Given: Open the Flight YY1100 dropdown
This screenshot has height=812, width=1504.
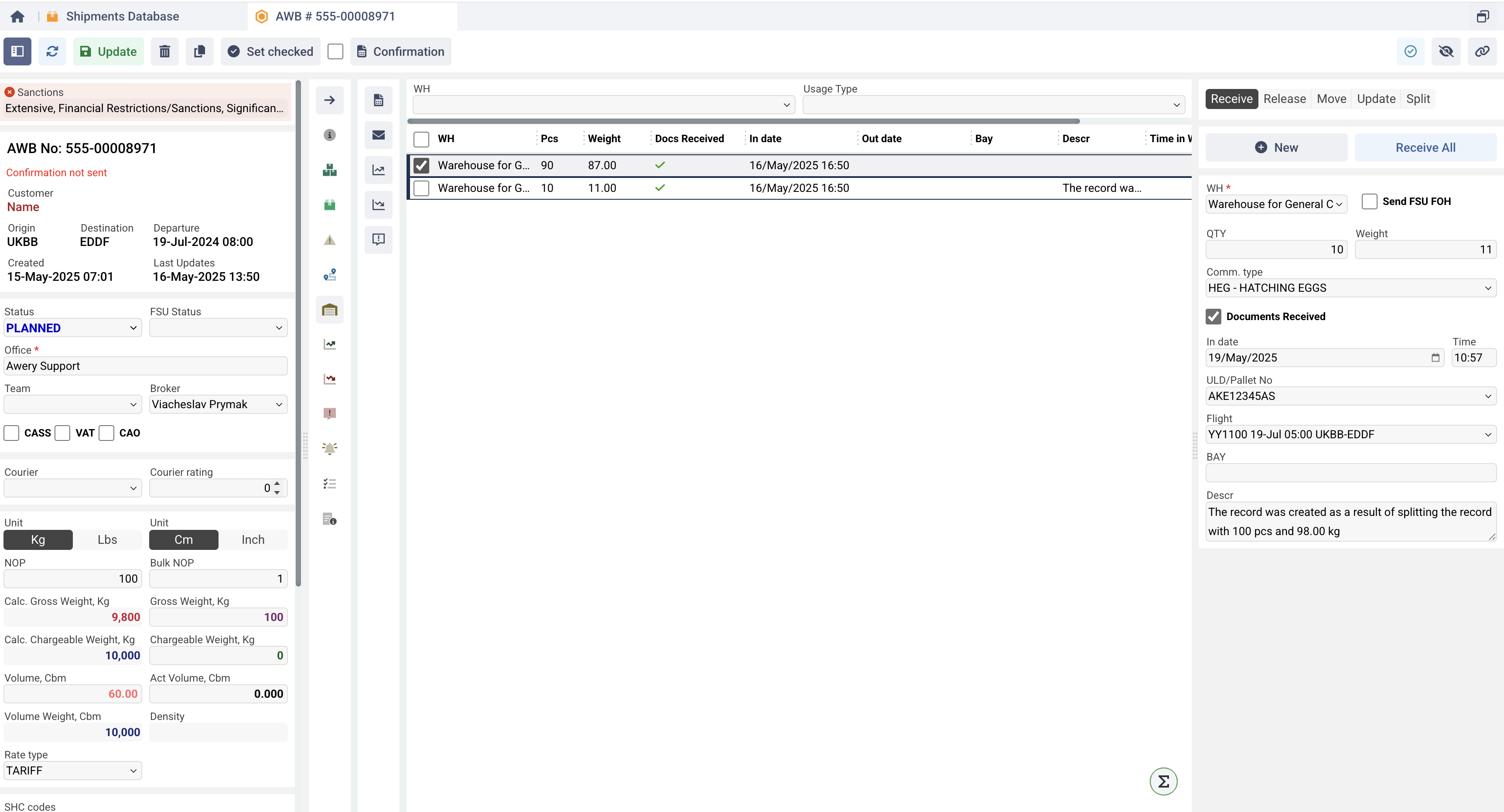Looking at the screenshot, I should pos(1350,434).
